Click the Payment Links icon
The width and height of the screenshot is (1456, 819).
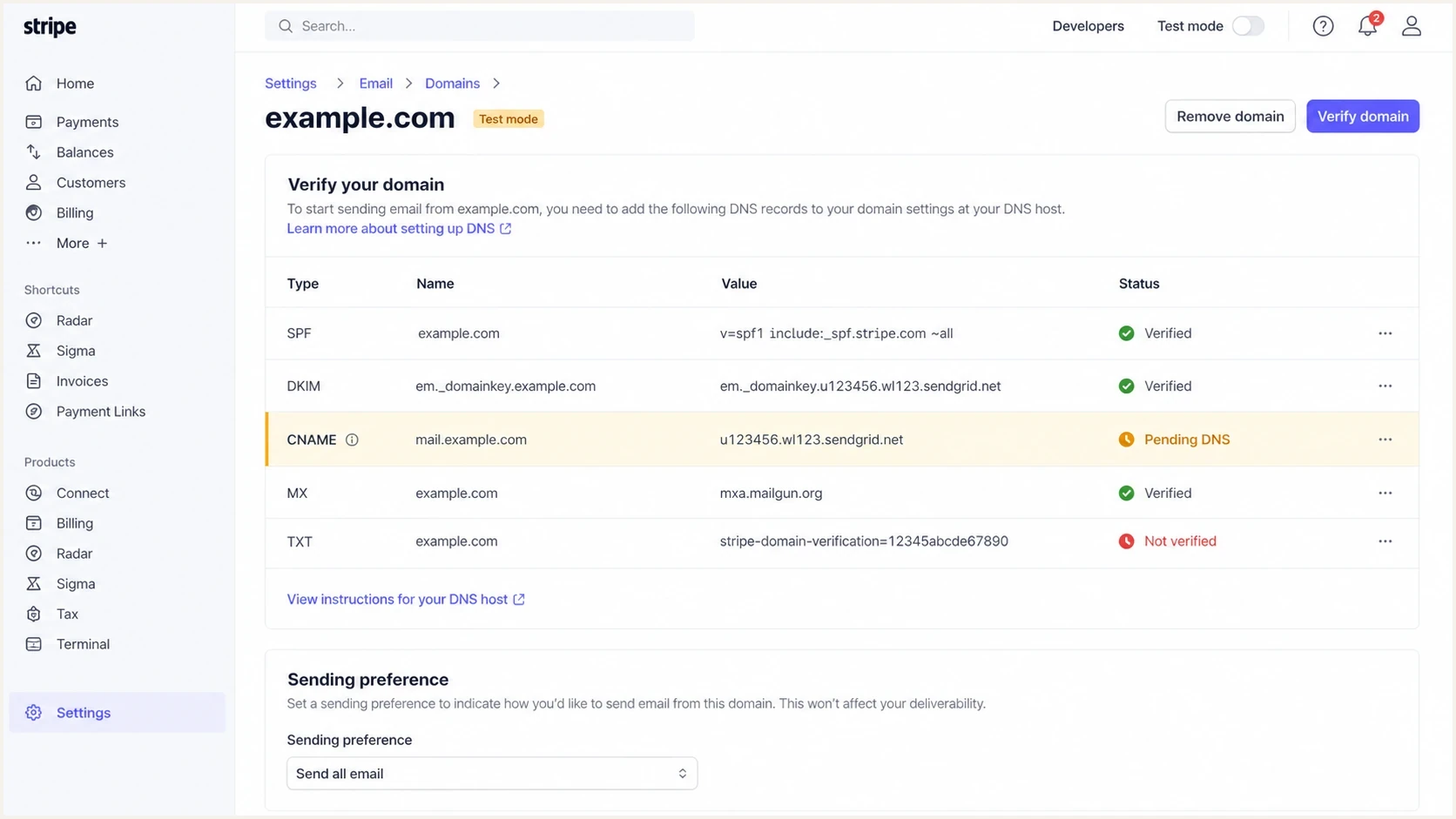click(34, 412)
